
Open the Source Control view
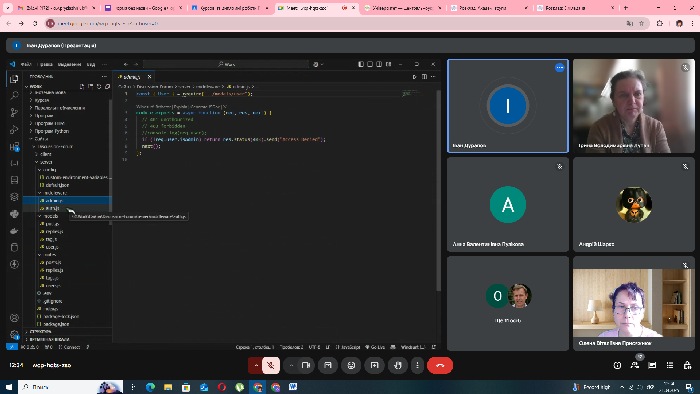tap(14, 112)
